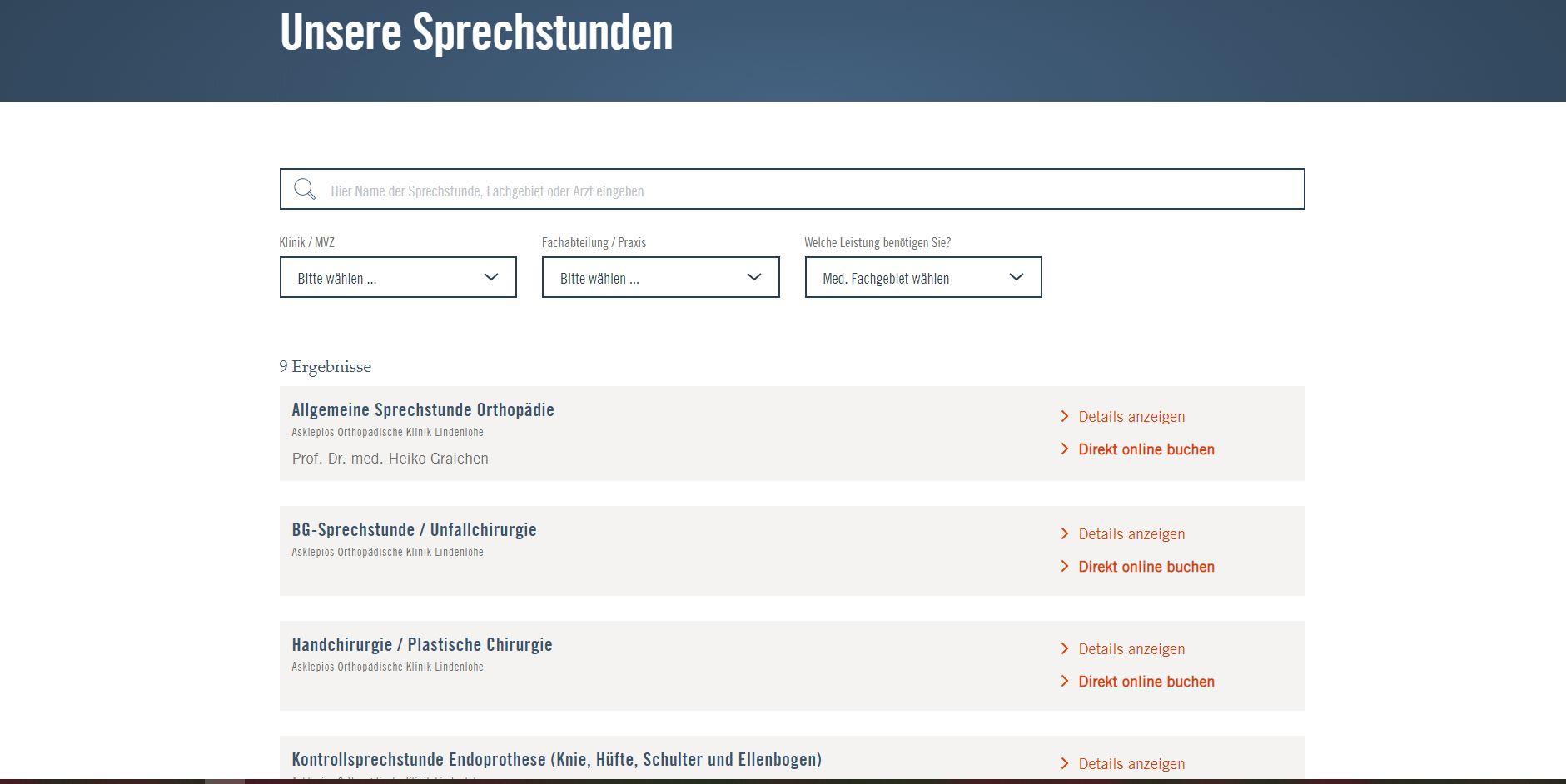
Task: Click clinic name under Handchirurgie
Action: [387, 667]
